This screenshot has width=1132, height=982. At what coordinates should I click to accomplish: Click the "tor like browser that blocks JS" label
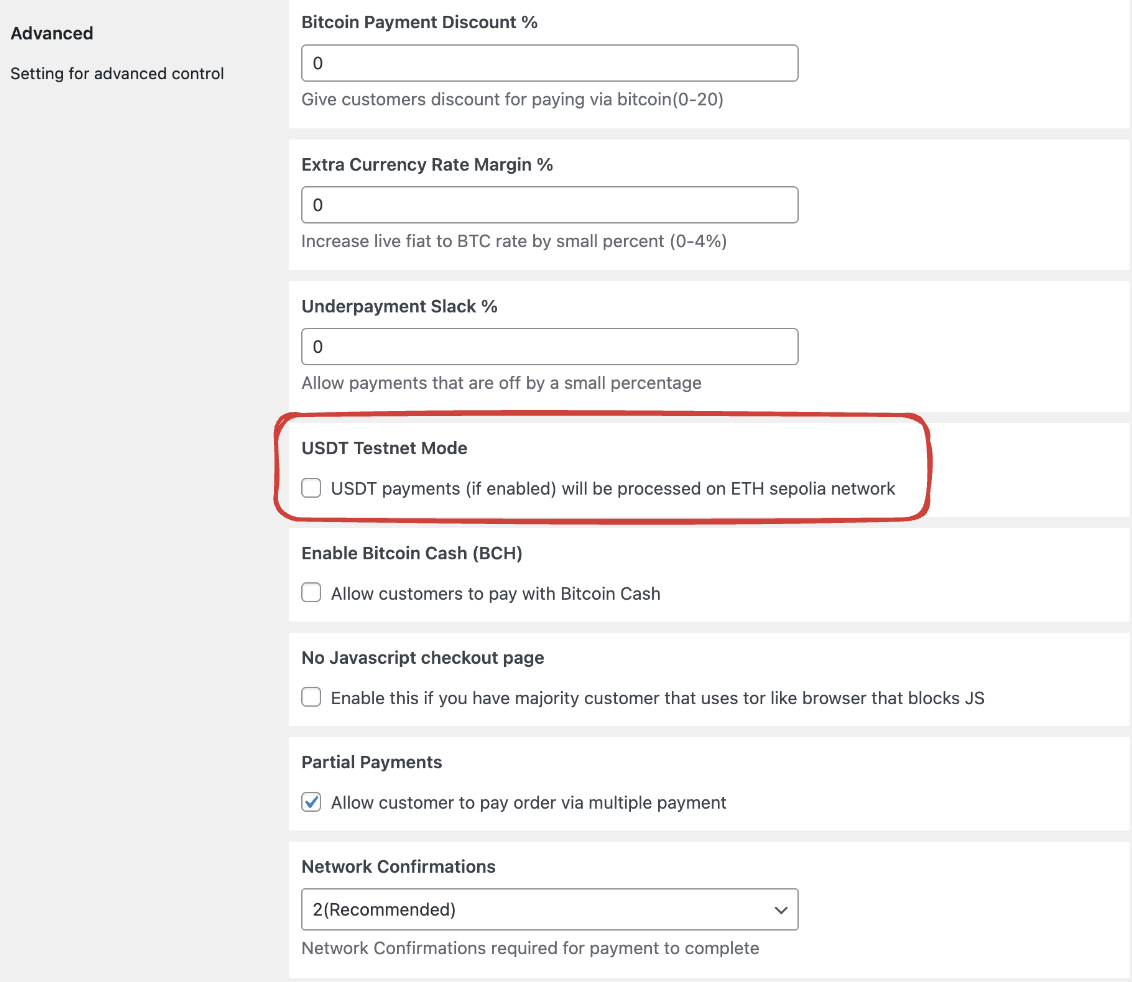[x=657, y=698]
